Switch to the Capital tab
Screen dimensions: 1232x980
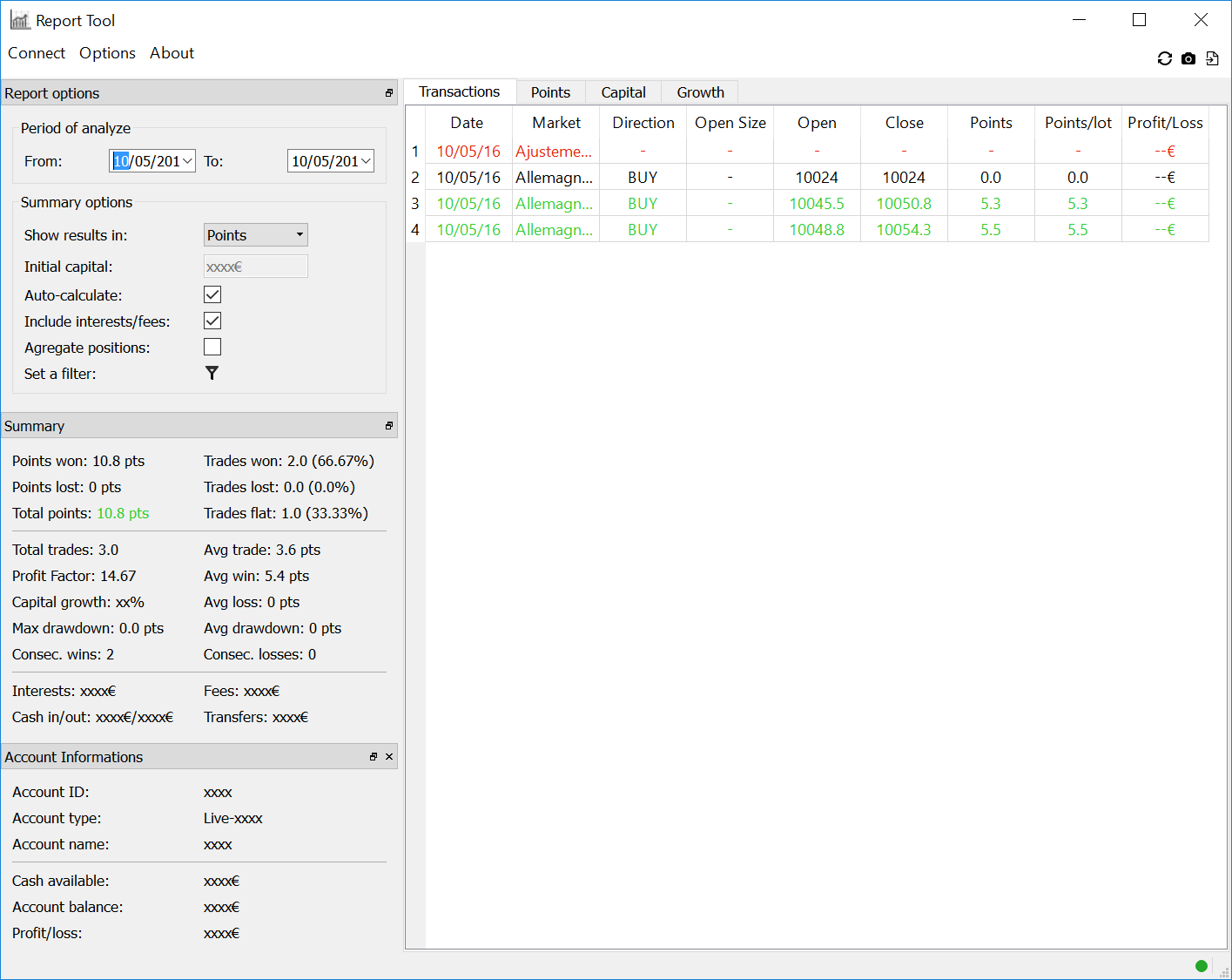point(623,92)
